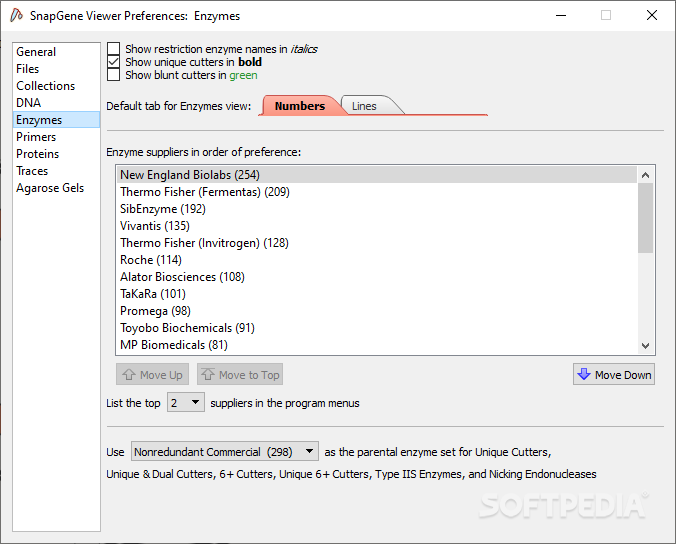Image resolution: width=676 pixels, height=544 pixels.
Task: Select Promega (98) in supplier list
Action: [377, 311]
